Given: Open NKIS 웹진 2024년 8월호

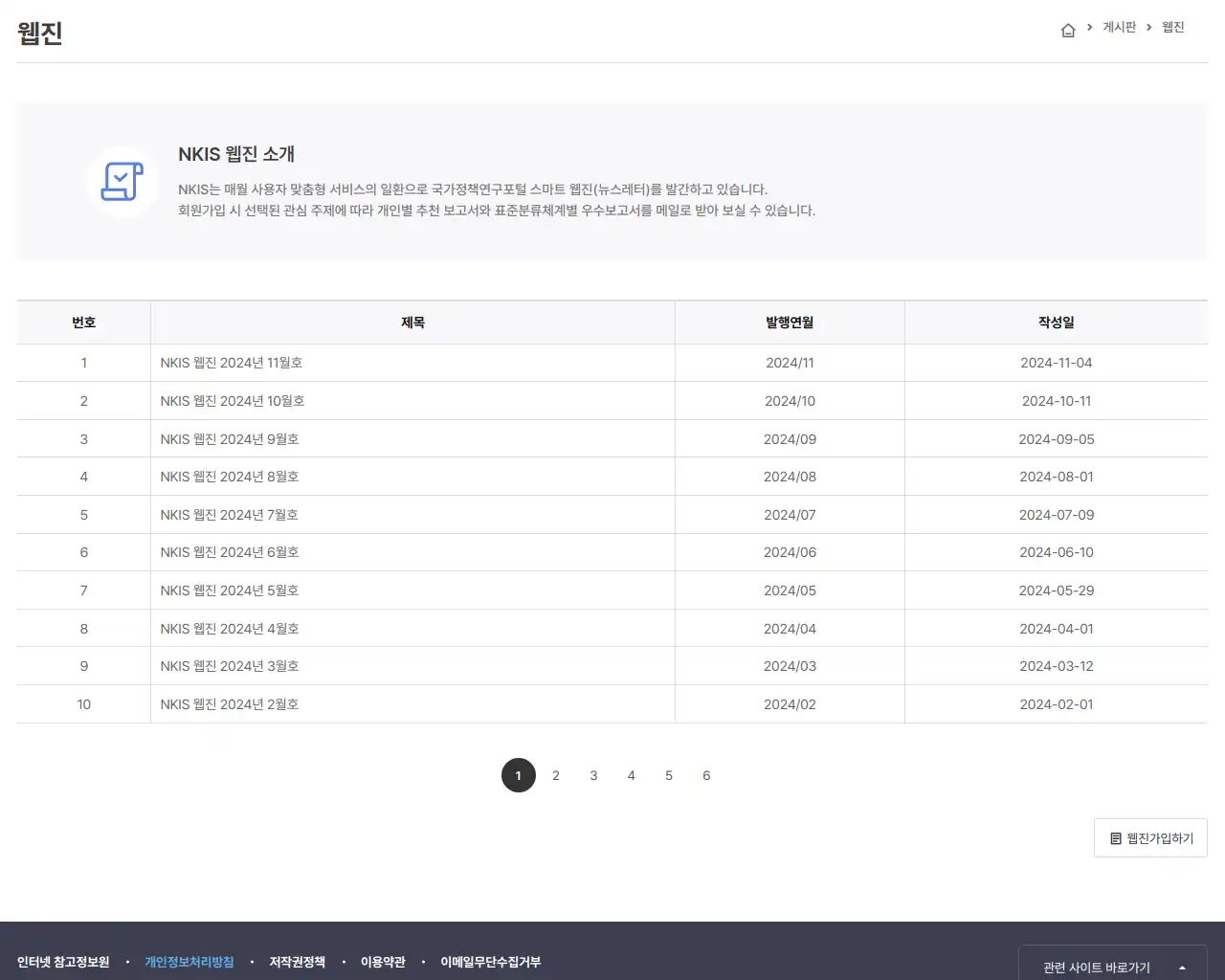Looking at the screenshot, I should click(x=229, y=477).
